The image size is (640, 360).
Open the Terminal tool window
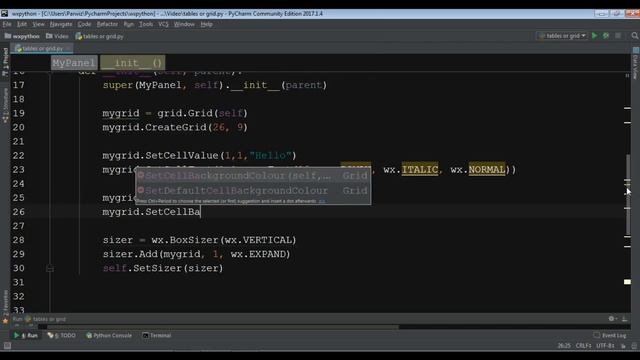tap(157, 336)
